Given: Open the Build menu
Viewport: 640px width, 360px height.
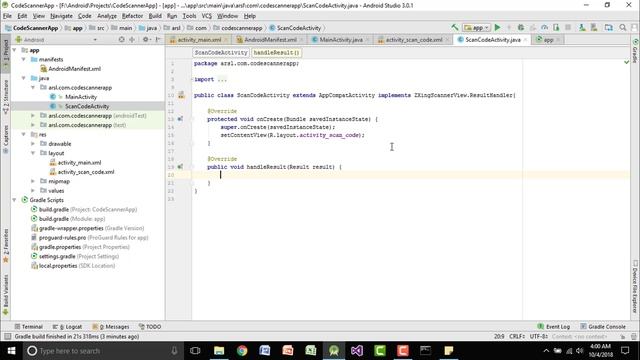Looking at the screenshot, I should (155, 16).
